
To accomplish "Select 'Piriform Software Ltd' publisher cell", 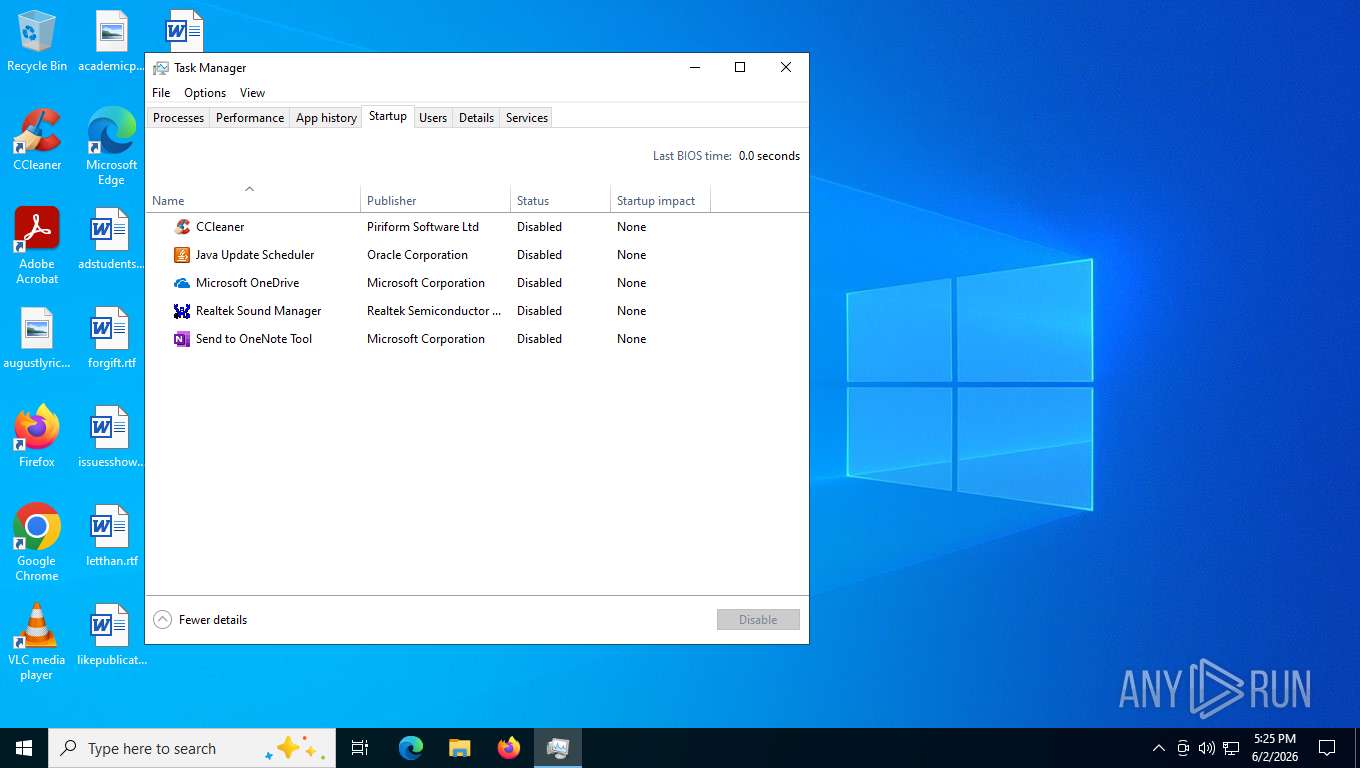I will click(x=423, y=227).
